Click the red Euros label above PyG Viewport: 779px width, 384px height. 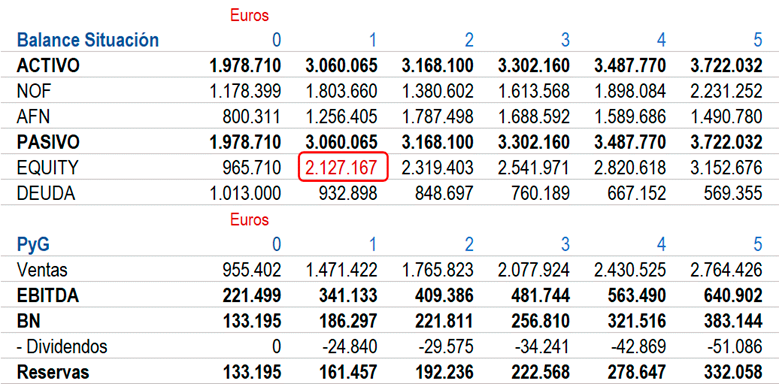[x=249, y=220]
